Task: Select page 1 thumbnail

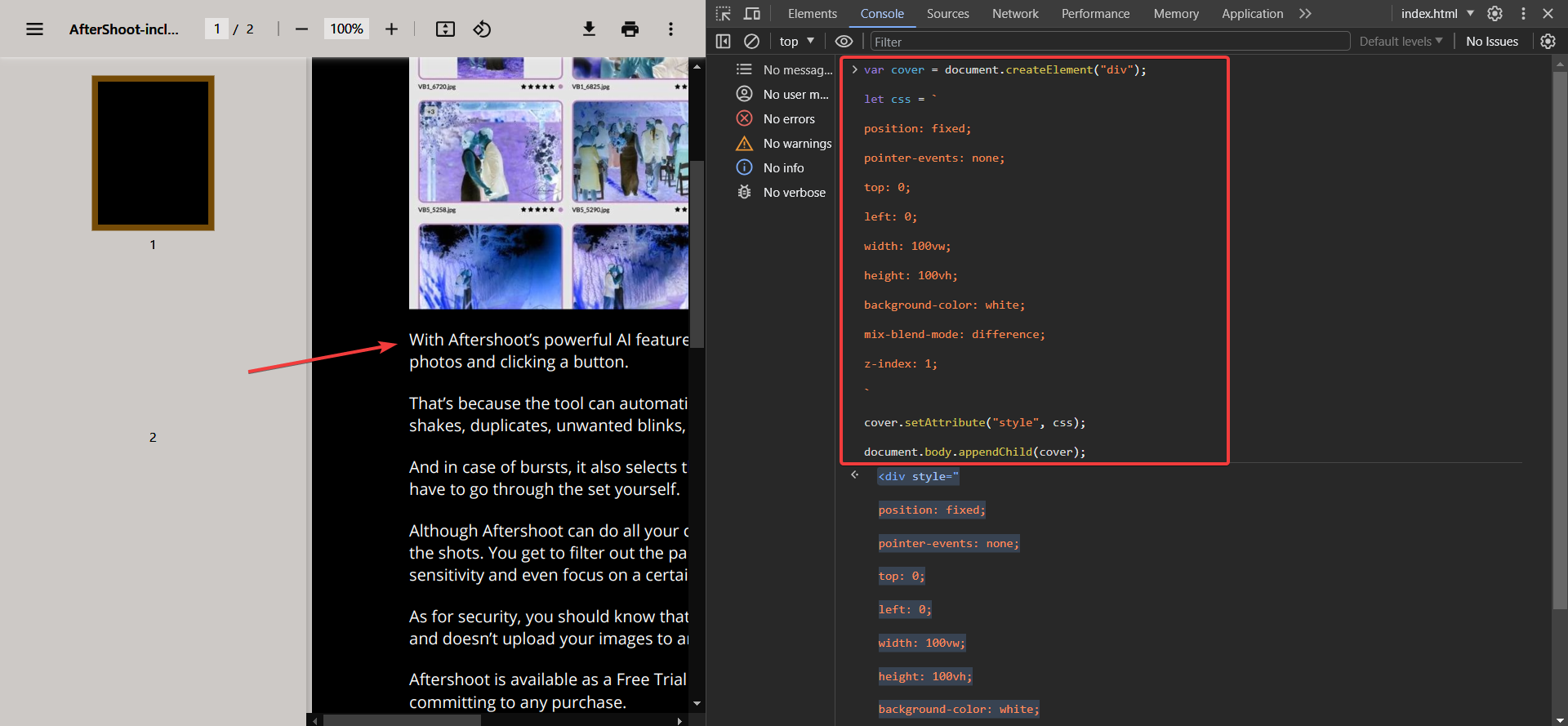Action: (153, 154)
